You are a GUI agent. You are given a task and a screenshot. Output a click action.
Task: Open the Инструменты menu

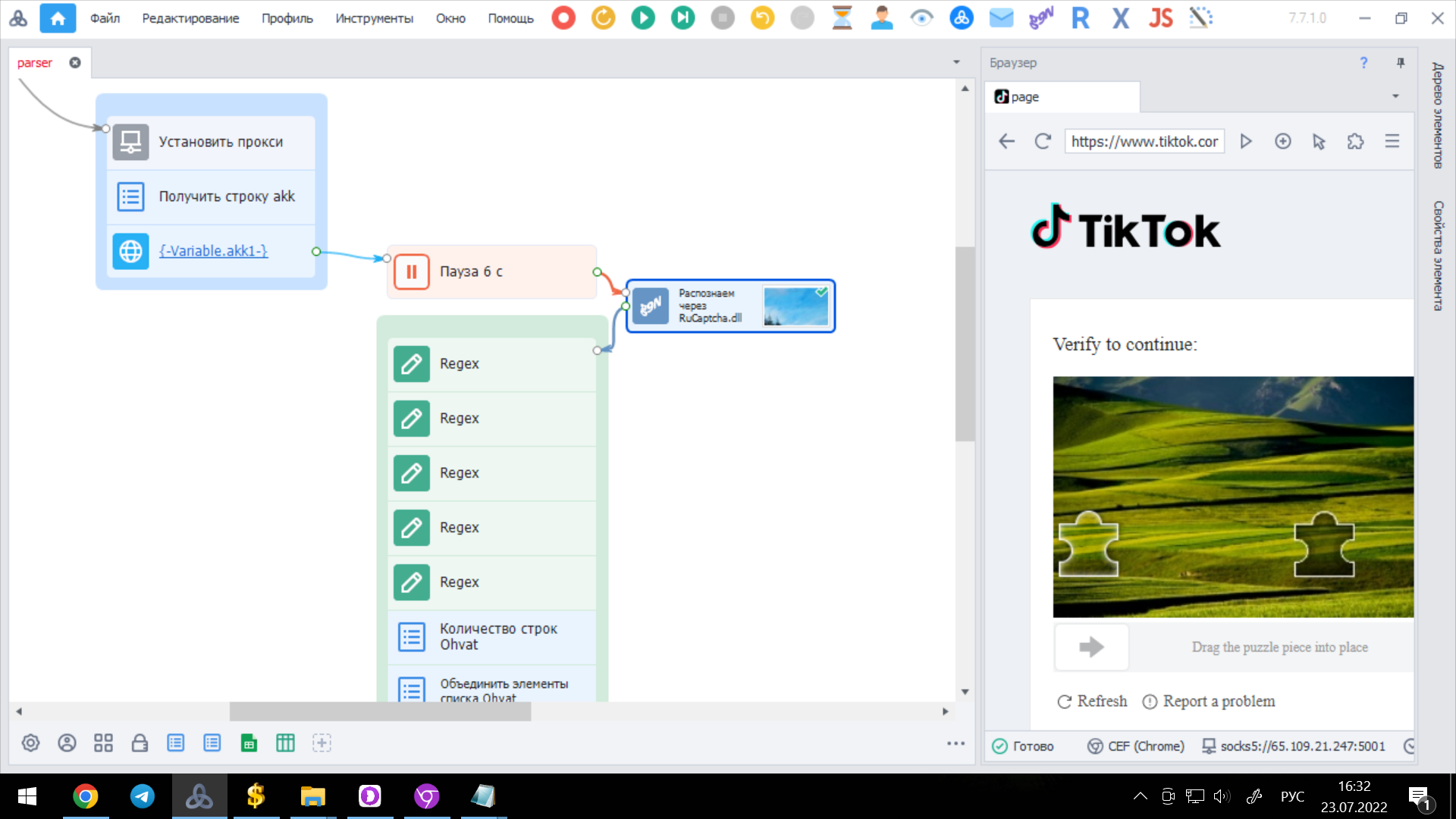374,18
